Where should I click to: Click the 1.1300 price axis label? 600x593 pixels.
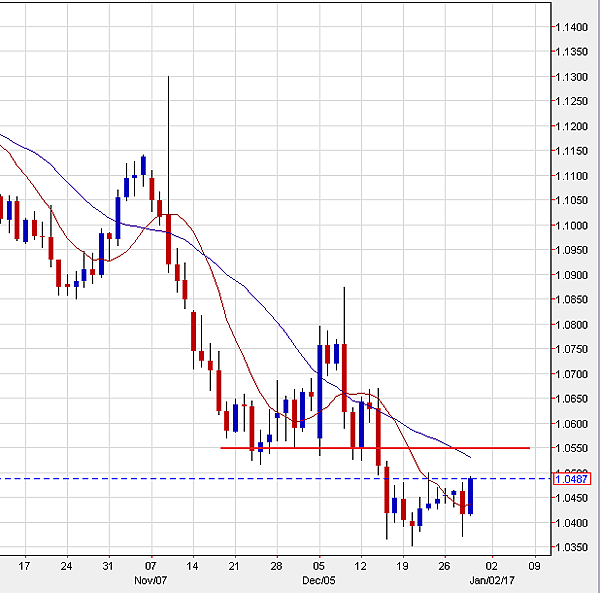pos(571,77)
